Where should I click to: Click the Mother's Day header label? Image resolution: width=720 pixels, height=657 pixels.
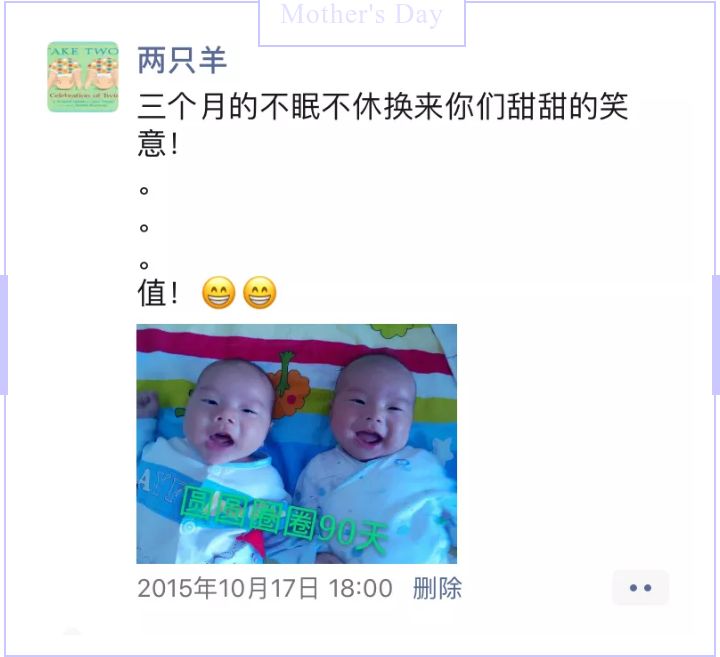coord(362,15)
